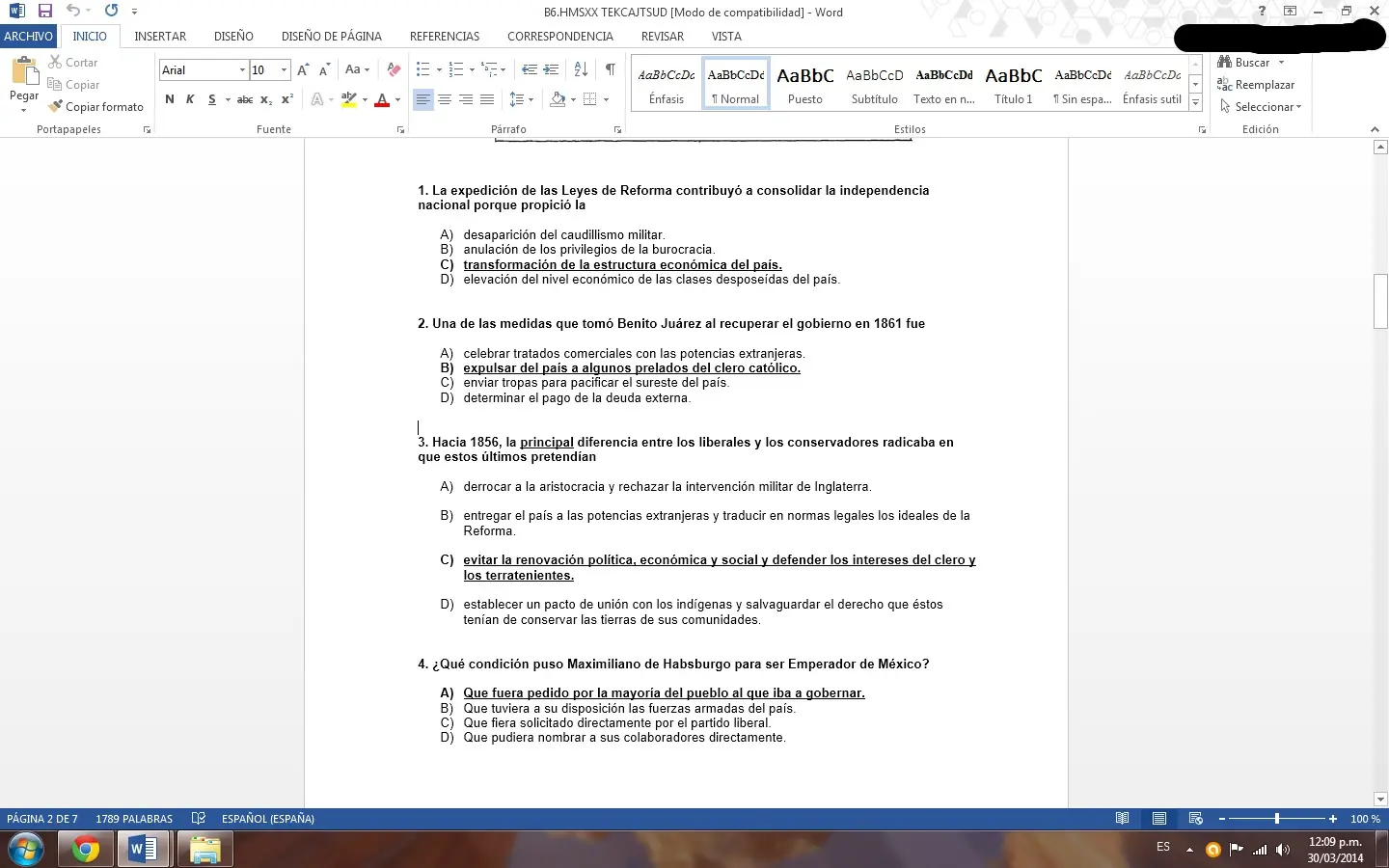Sort the selection alphabetically
The width and height of the screenshot is (1389, 868).
pos(581,69)
